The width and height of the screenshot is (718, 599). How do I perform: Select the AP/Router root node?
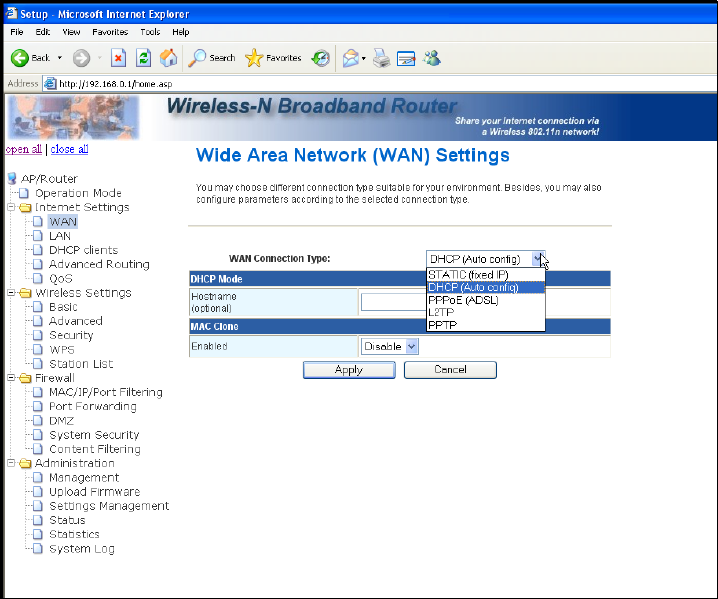pyautogui.click(x=49, y=179)
